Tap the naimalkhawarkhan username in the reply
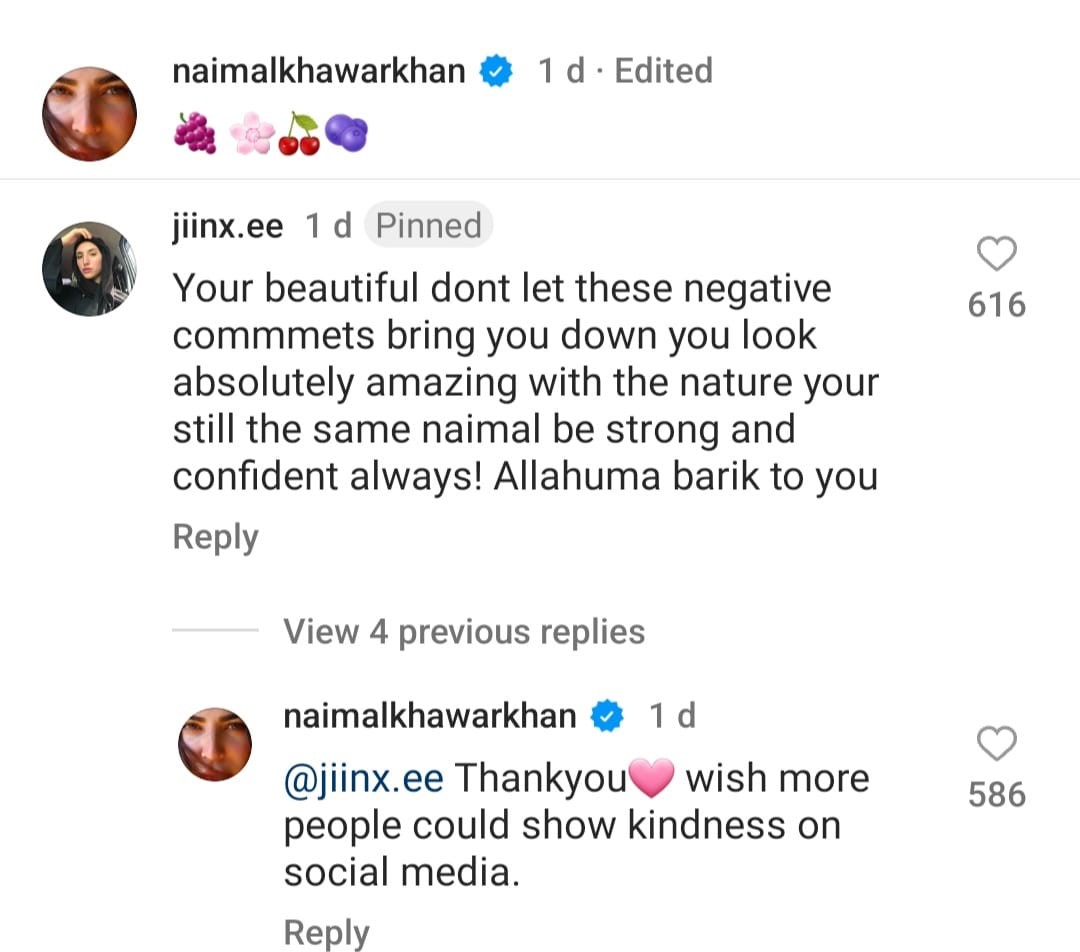 [430, 716]
